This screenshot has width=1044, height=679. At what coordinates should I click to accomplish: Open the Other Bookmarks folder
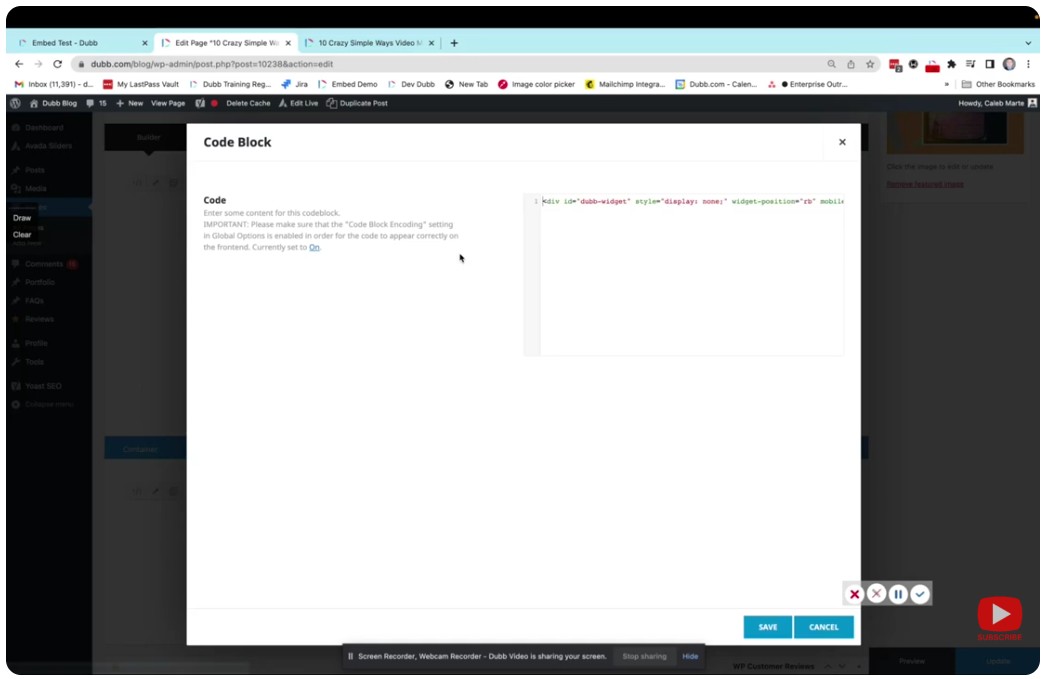[998, 85]
